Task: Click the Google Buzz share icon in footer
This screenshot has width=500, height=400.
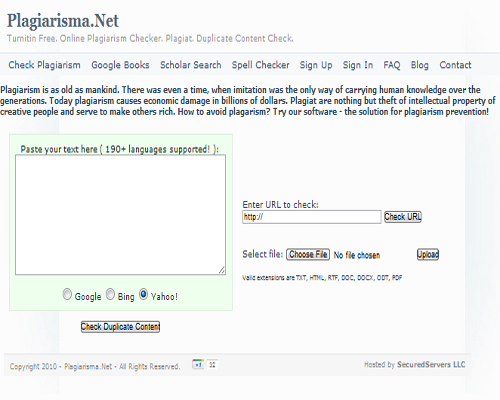Action: point(198,364)
